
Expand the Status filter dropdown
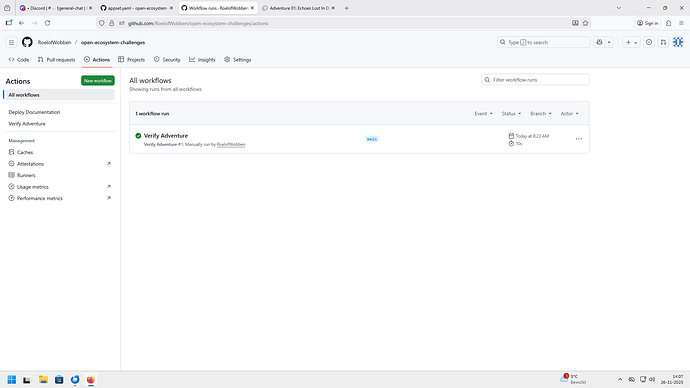coord(511,113)
